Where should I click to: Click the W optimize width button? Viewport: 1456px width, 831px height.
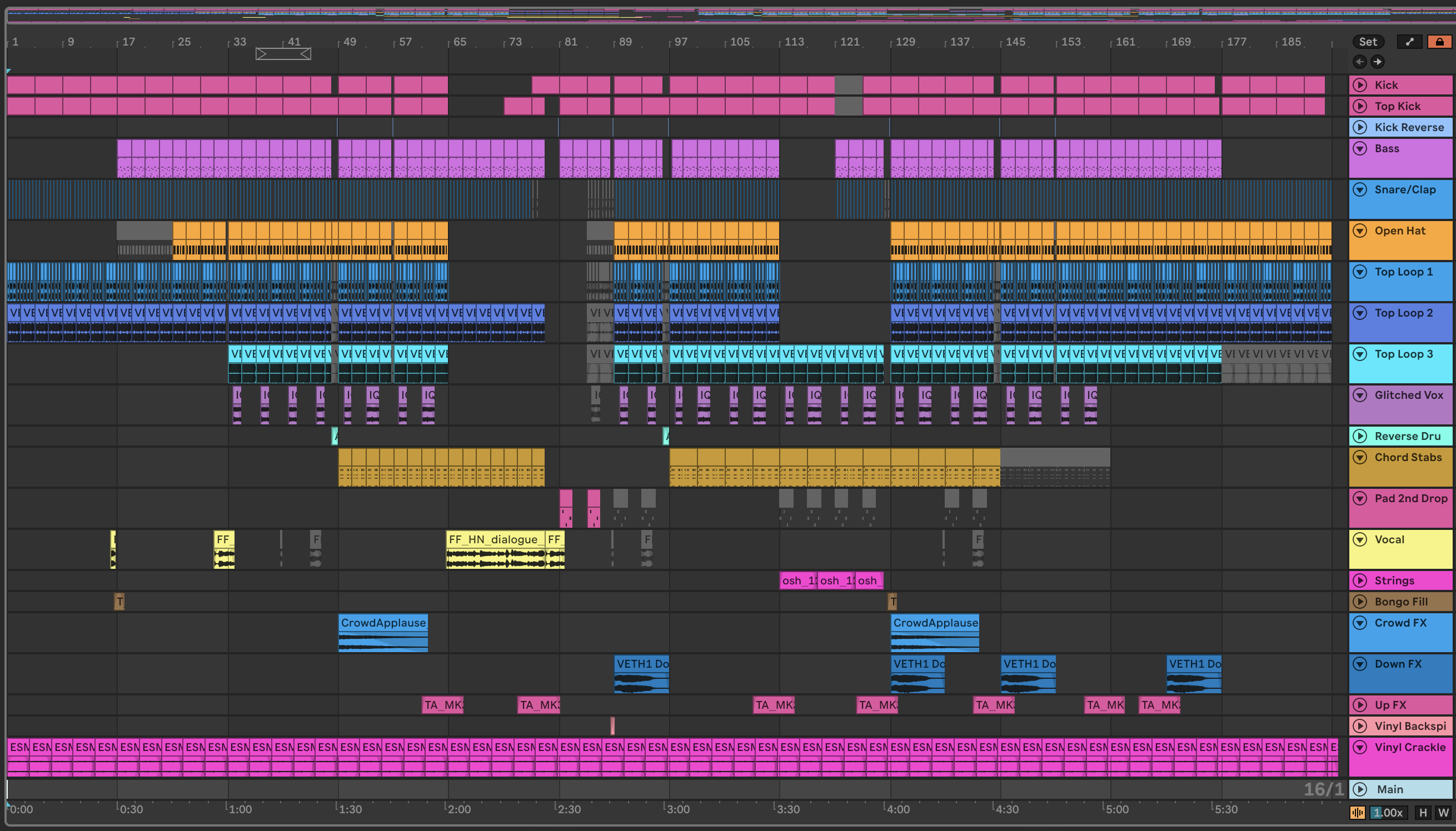[x=1443, y=813]
